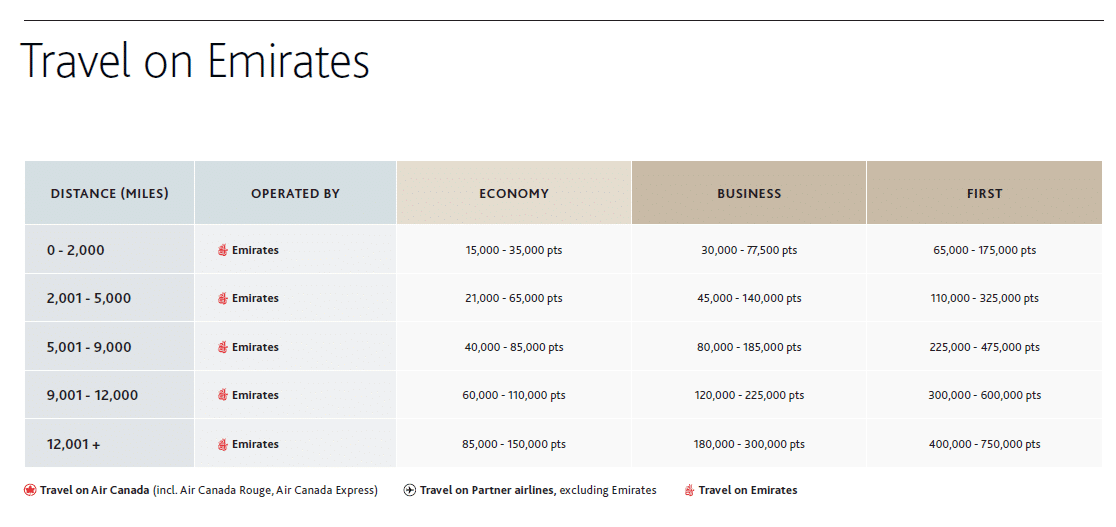Click the Operated By column header
This screenshot has width=1116, height=527.
point(295,193)
